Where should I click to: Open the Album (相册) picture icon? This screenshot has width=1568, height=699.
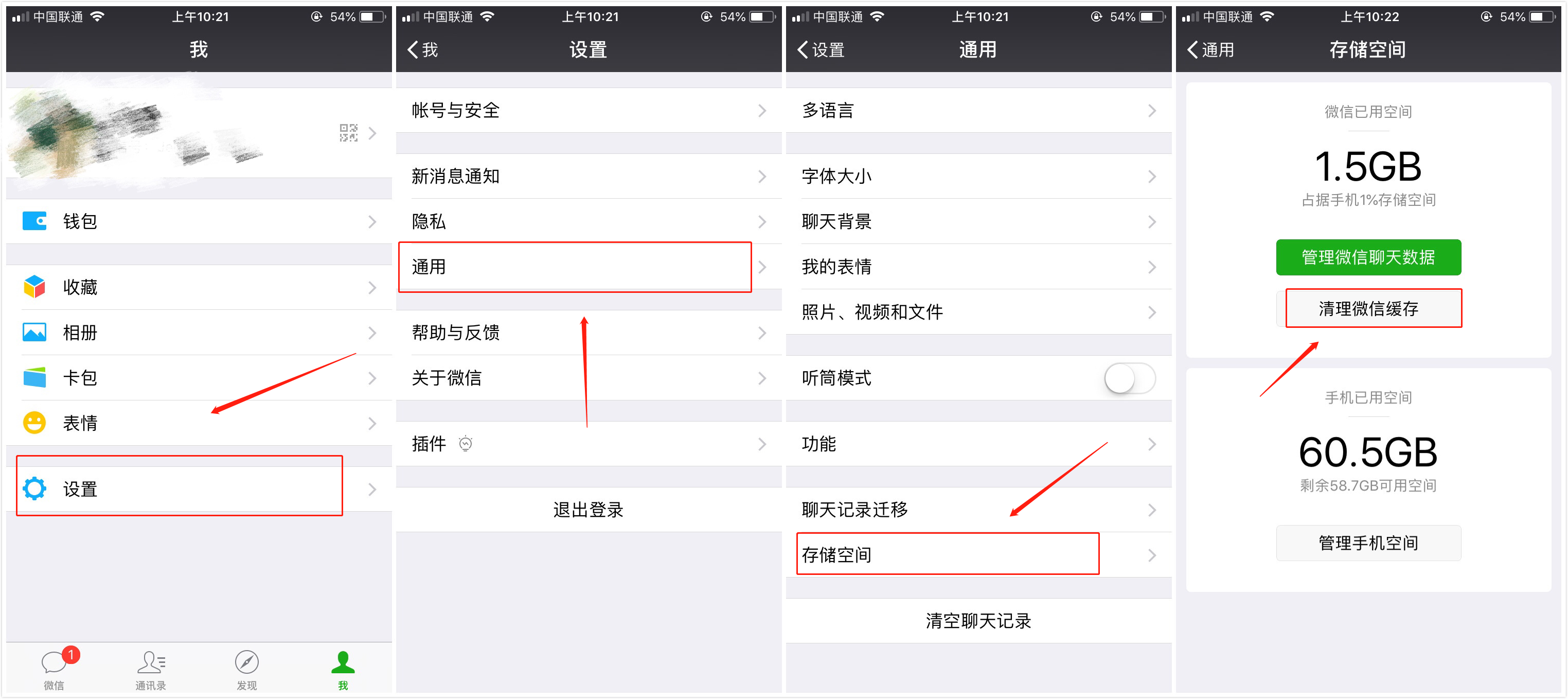pos(34,333)
